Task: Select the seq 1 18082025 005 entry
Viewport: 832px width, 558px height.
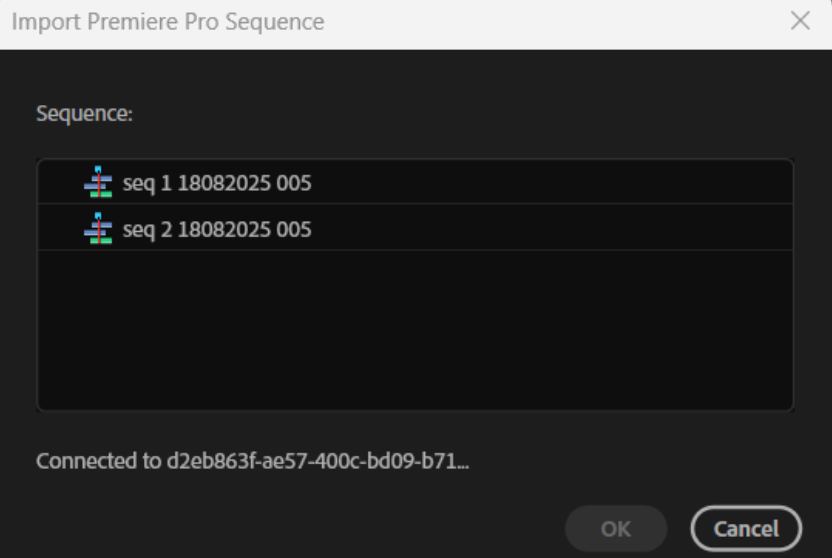Action: [x=415, y=182]
